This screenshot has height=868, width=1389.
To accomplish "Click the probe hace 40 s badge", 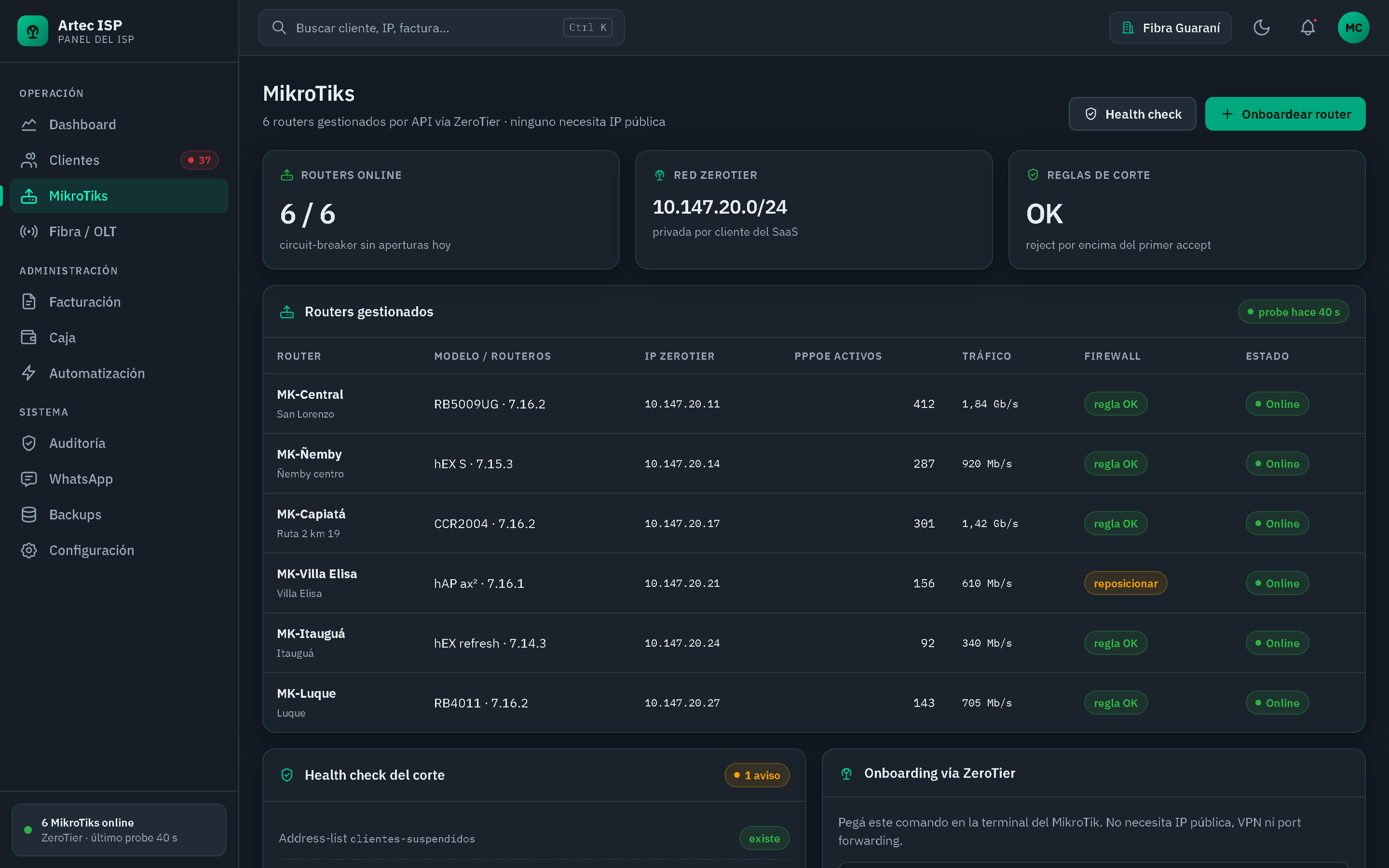I will [x=1293, y=312].
